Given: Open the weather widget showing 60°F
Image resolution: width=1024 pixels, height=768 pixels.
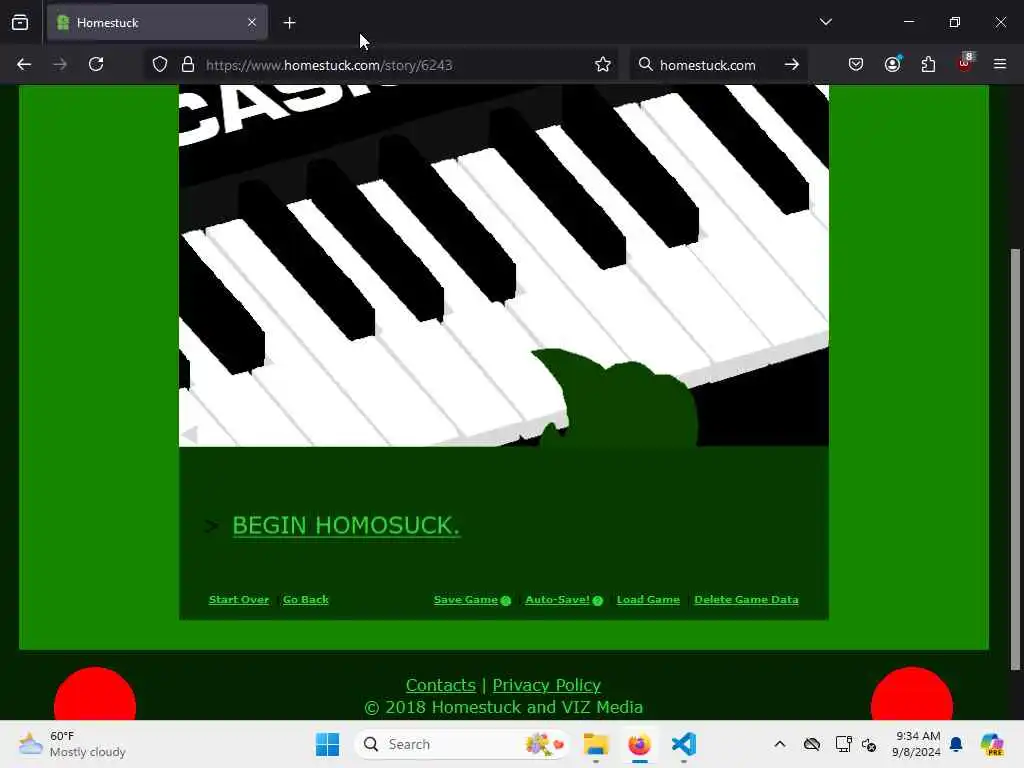Looking at the screenshot, I should tap(72, 744).
